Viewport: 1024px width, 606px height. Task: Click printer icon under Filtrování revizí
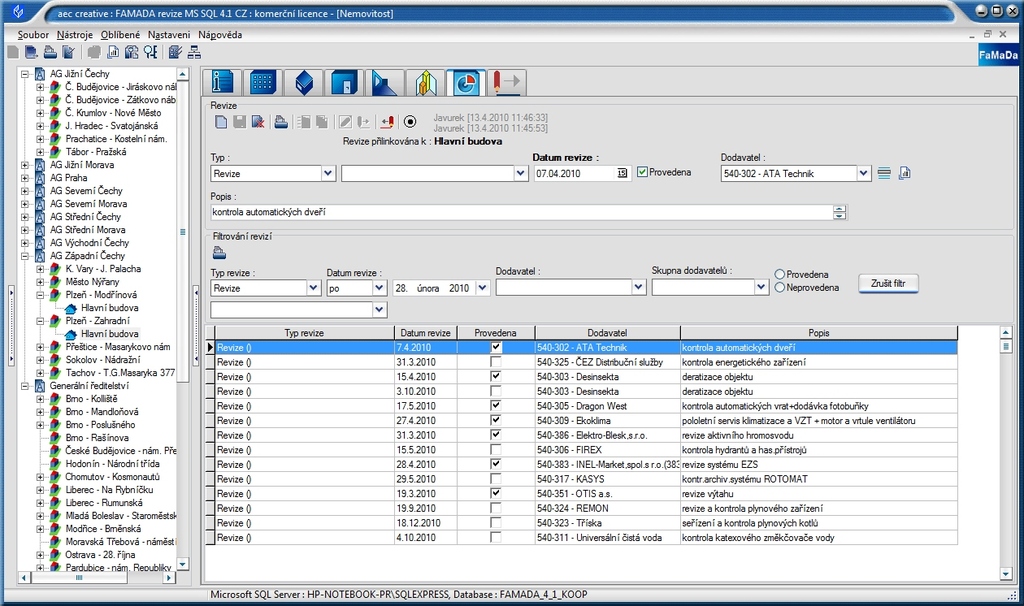pos(219,253)
